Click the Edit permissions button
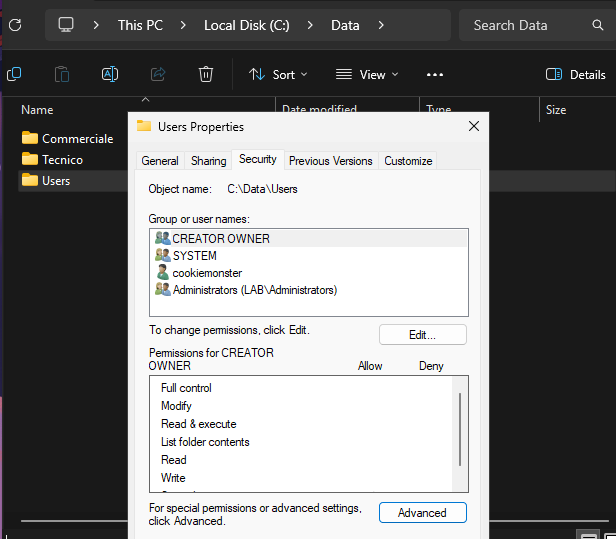 coord(422,335)
